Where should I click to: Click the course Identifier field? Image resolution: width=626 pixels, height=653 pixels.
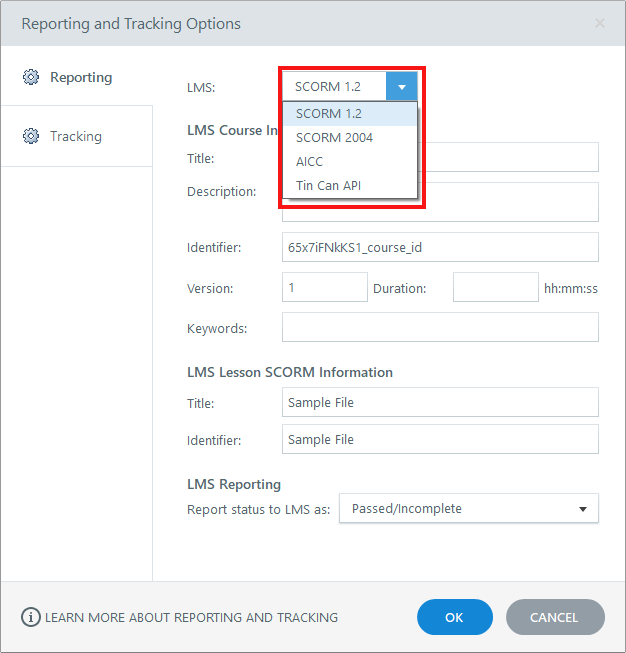440,247
